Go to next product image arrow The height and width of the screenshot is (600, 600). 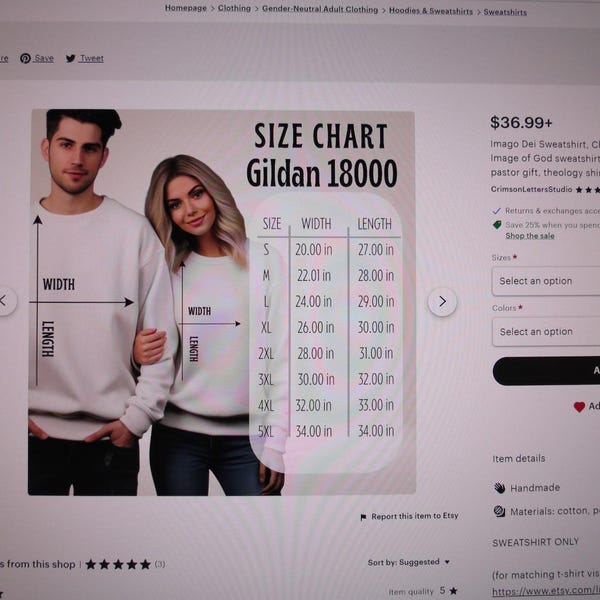click(x=442, y=302)
